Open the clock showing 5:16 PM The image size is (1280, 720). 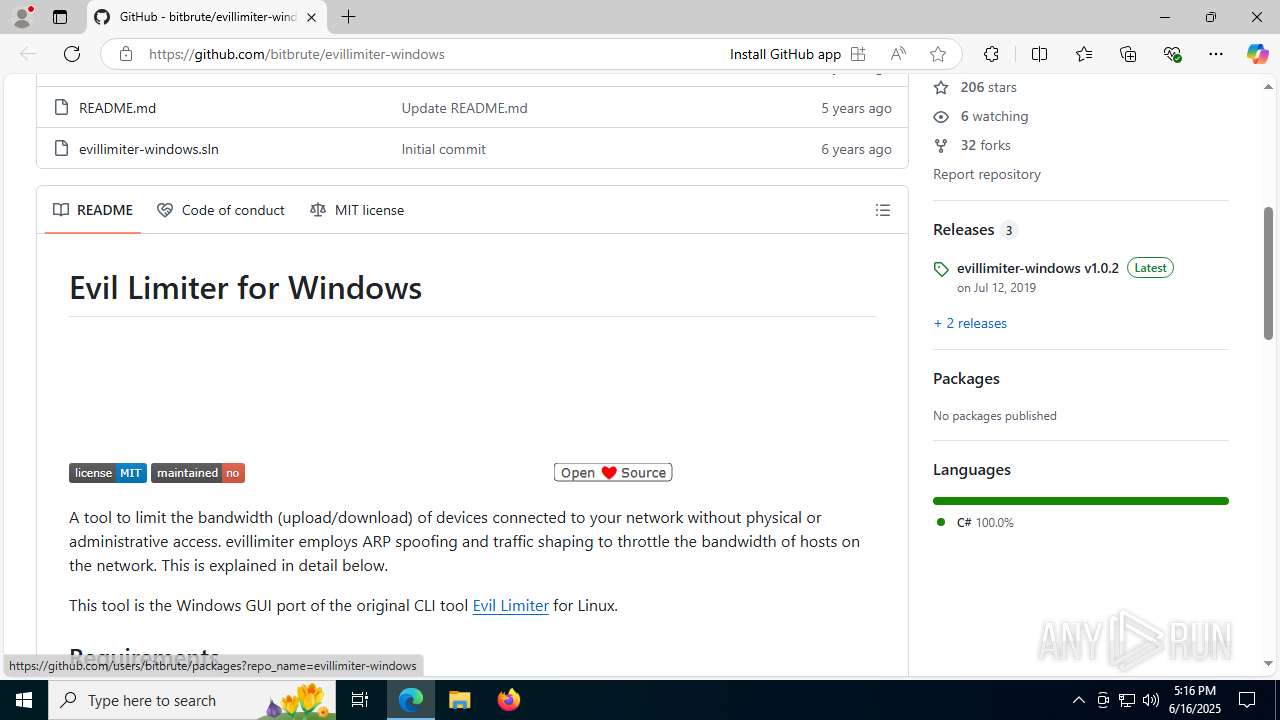[x=1195, y=700]
